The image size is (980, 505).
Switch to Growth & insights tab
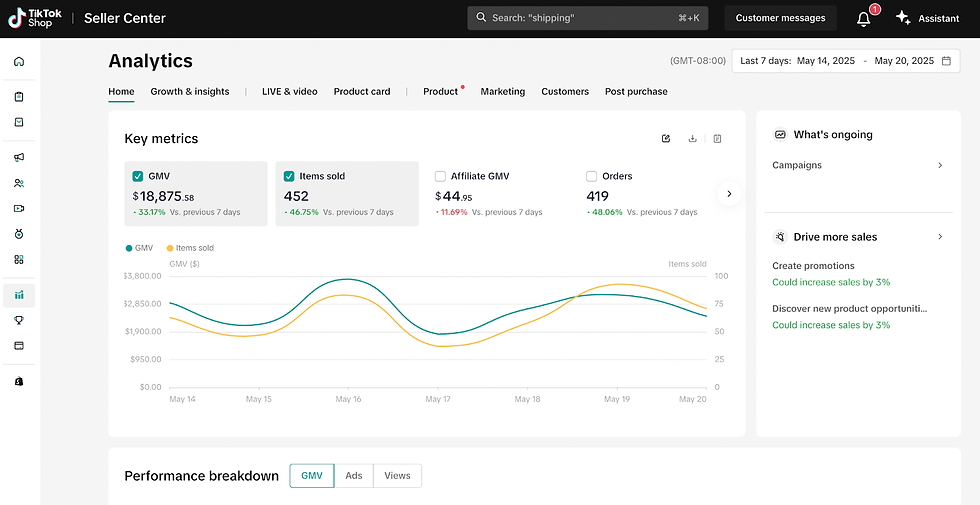click(190, 91)
